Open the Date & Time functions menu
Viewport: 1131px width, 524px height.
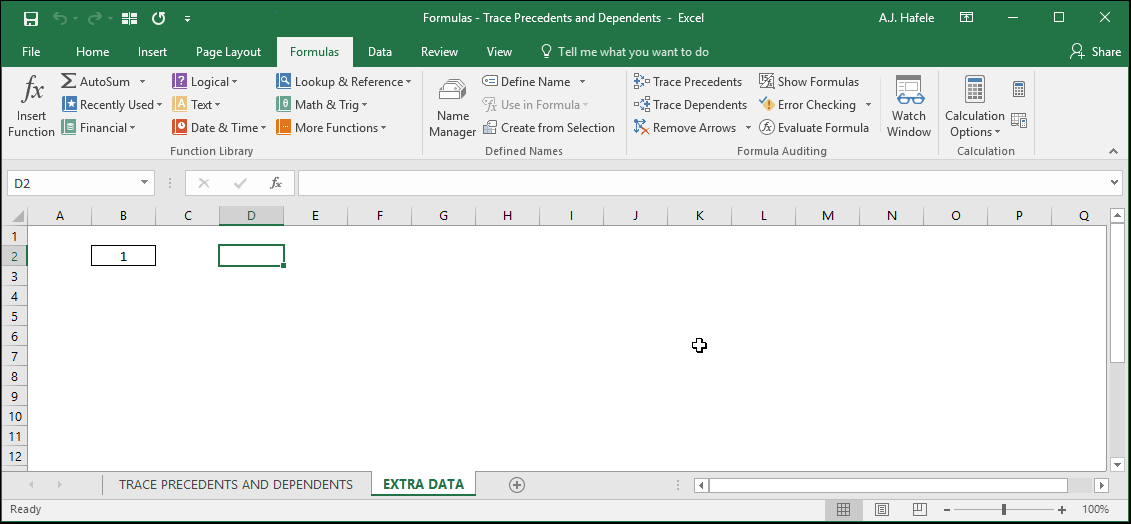(219, 128)
